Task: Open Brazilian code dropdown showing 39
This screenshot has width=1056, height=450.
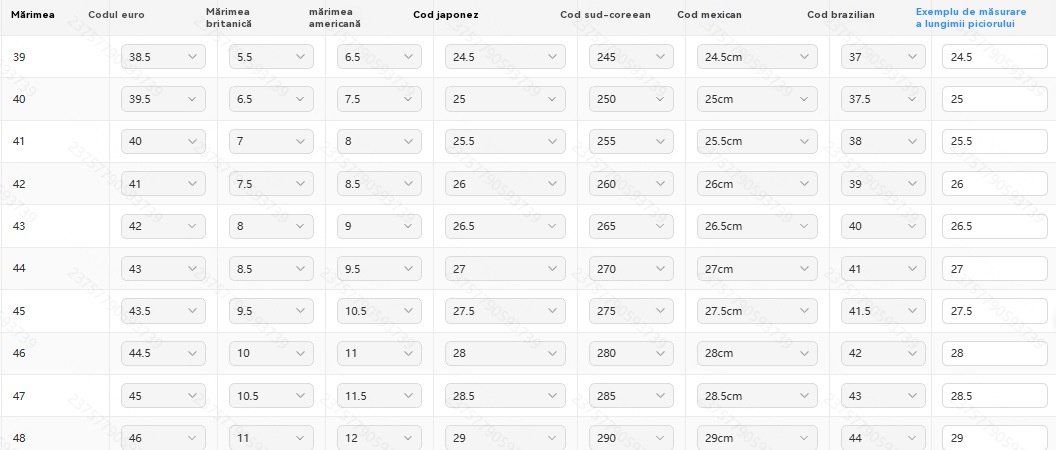Action: [x=883, y=184]
